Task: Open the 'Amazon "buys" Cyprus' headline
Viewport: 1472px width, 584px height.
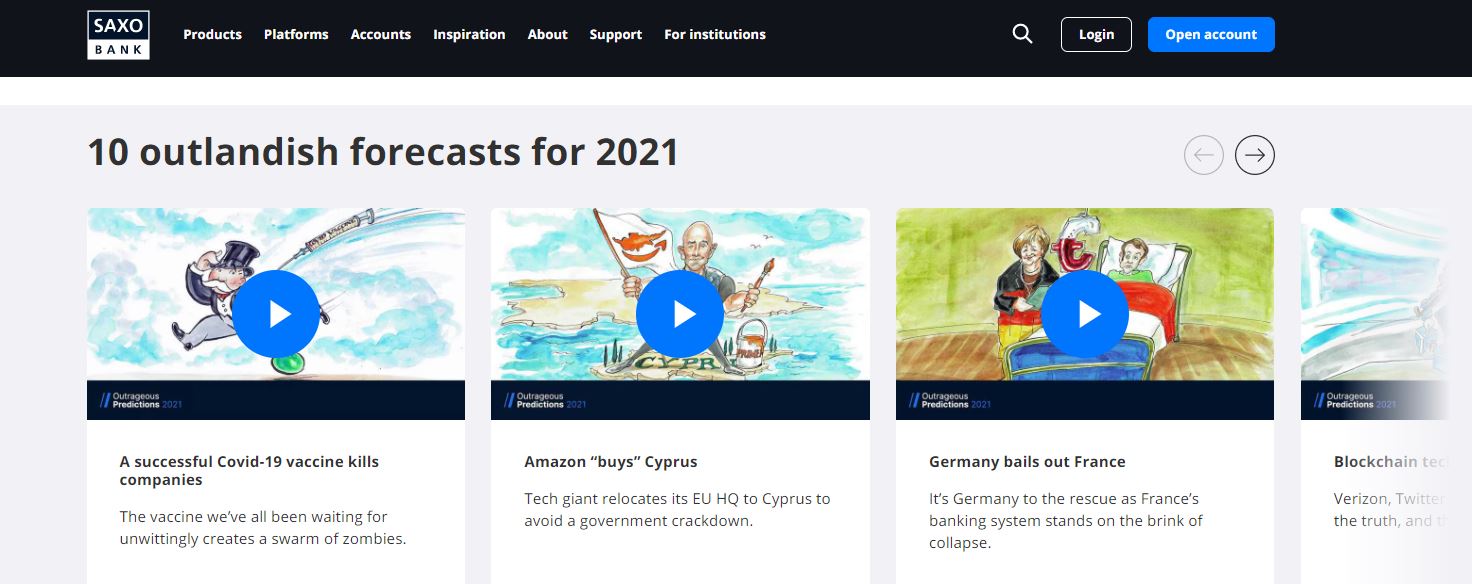Action: 611,462
